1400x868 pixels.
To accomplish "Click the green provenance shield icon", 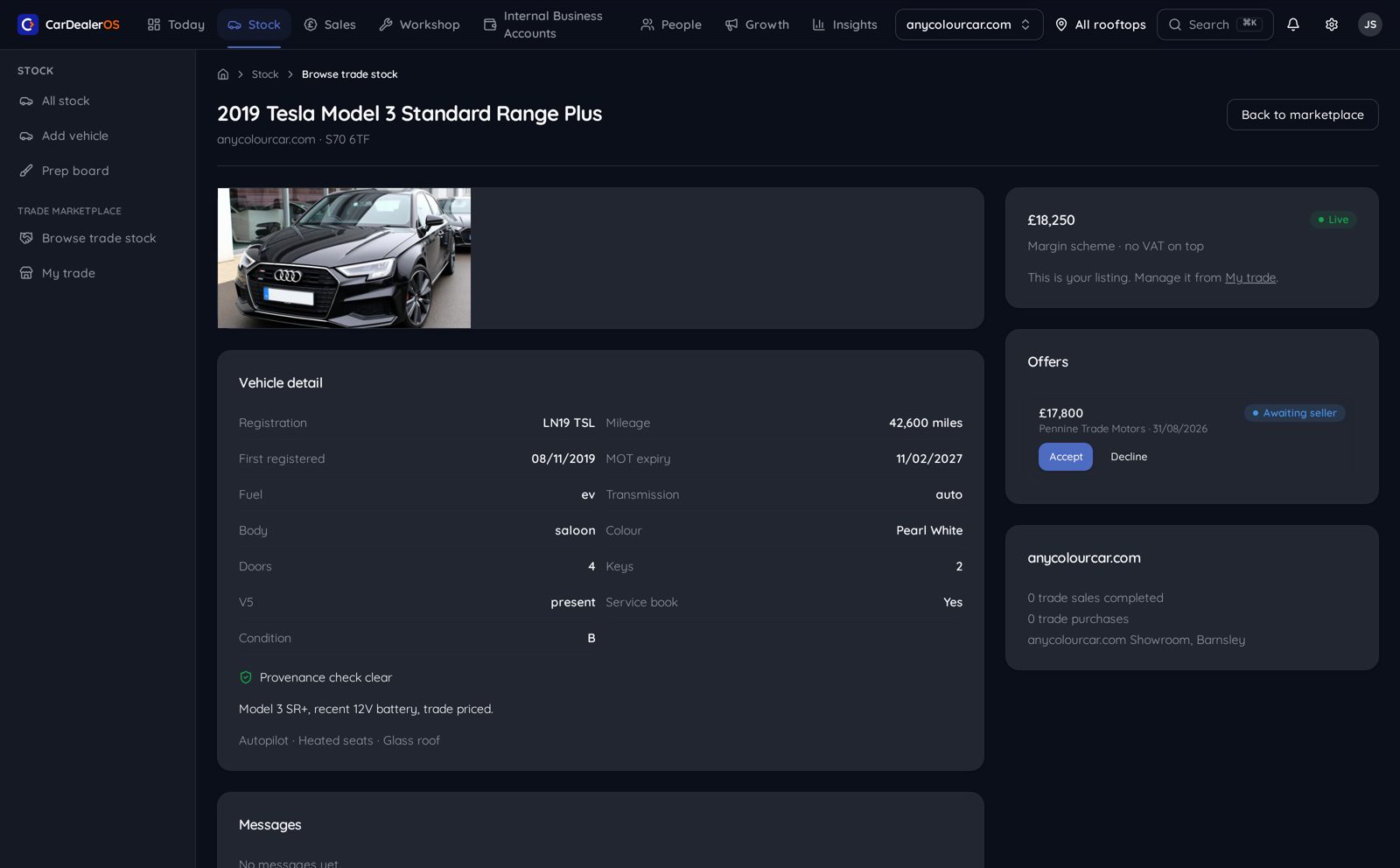I will point(246,677).
